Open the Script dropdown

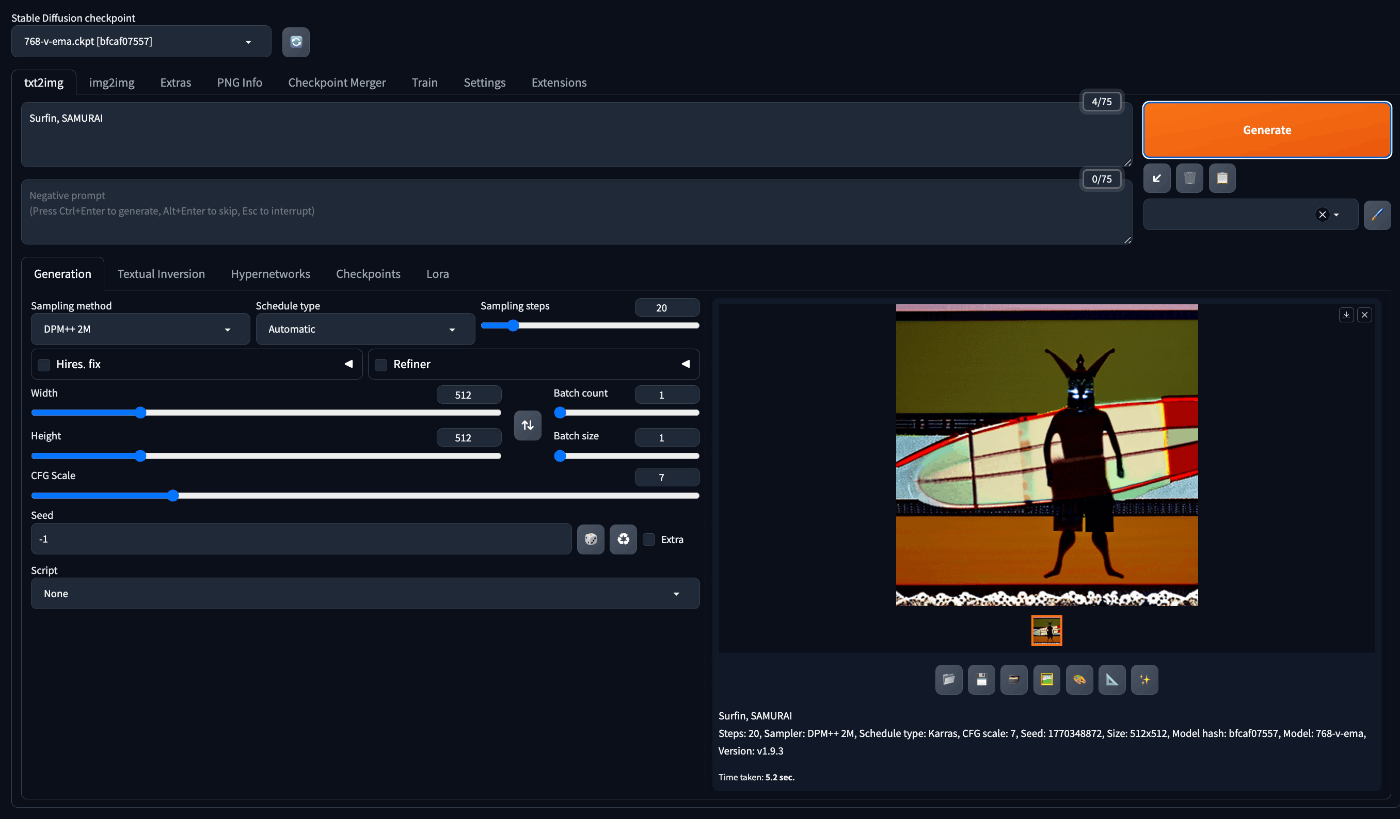(365, 593)
